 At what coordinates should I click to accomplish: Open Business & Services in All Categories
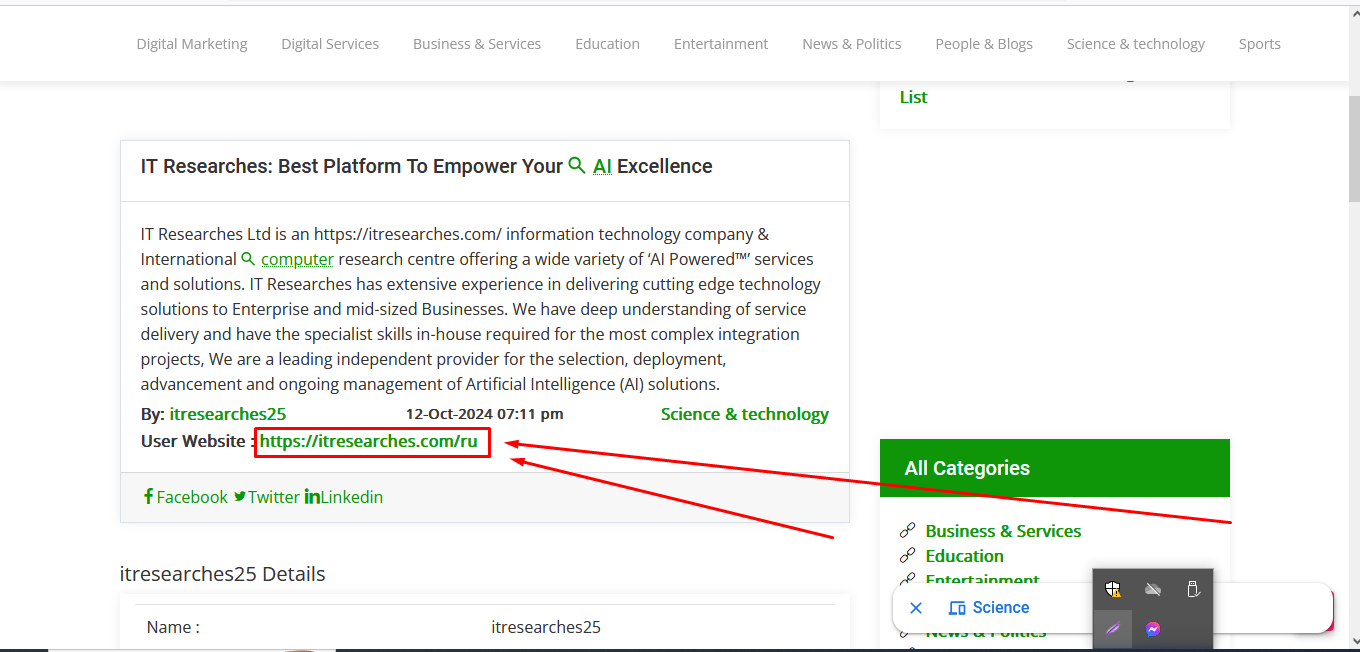(1003, 531)
